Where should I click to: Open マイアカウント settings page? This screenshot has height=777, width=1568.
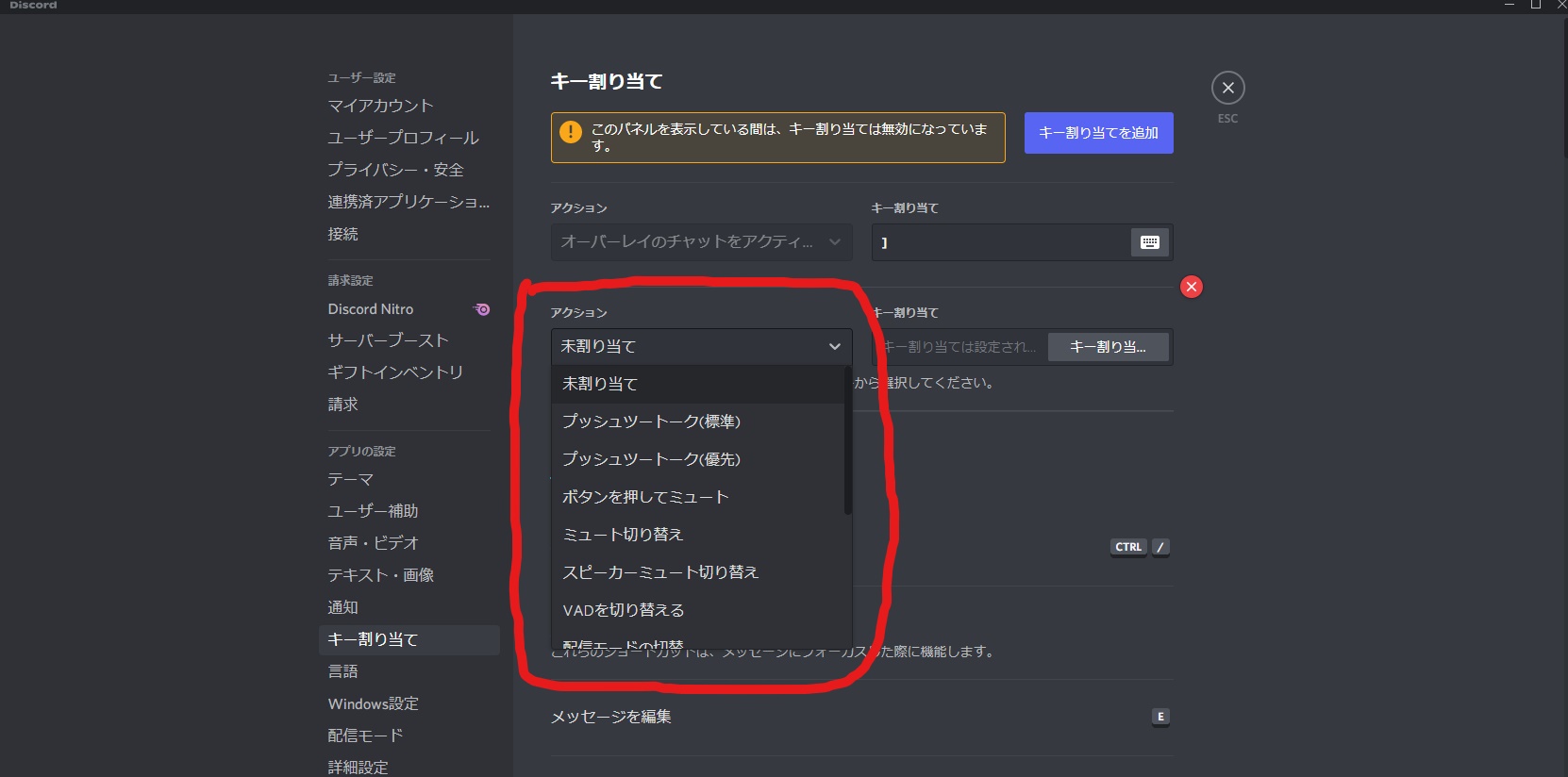(x=380, y=106)
